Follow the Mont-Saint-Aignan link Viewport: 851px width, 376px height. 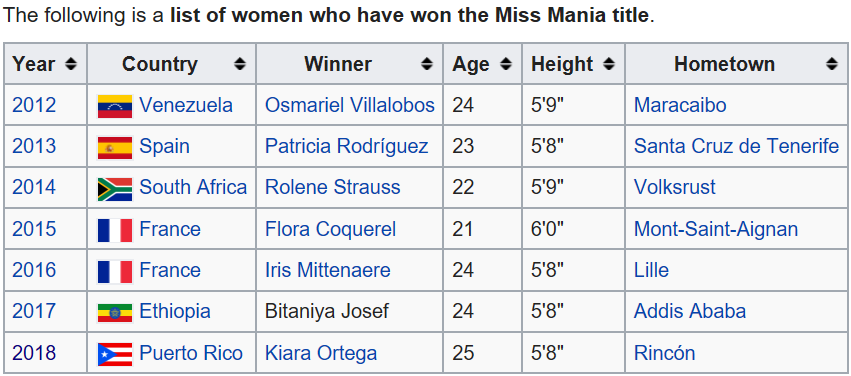pos(716,230)
